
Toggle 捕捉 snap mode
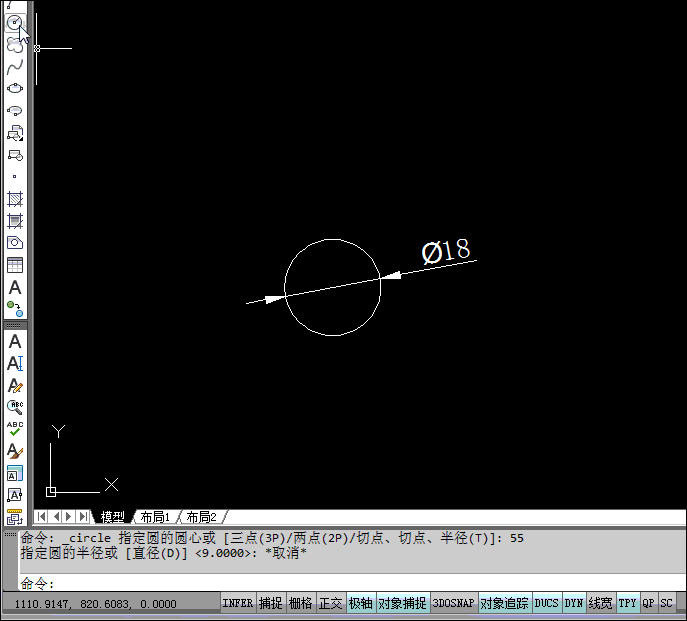pos(271,603)
